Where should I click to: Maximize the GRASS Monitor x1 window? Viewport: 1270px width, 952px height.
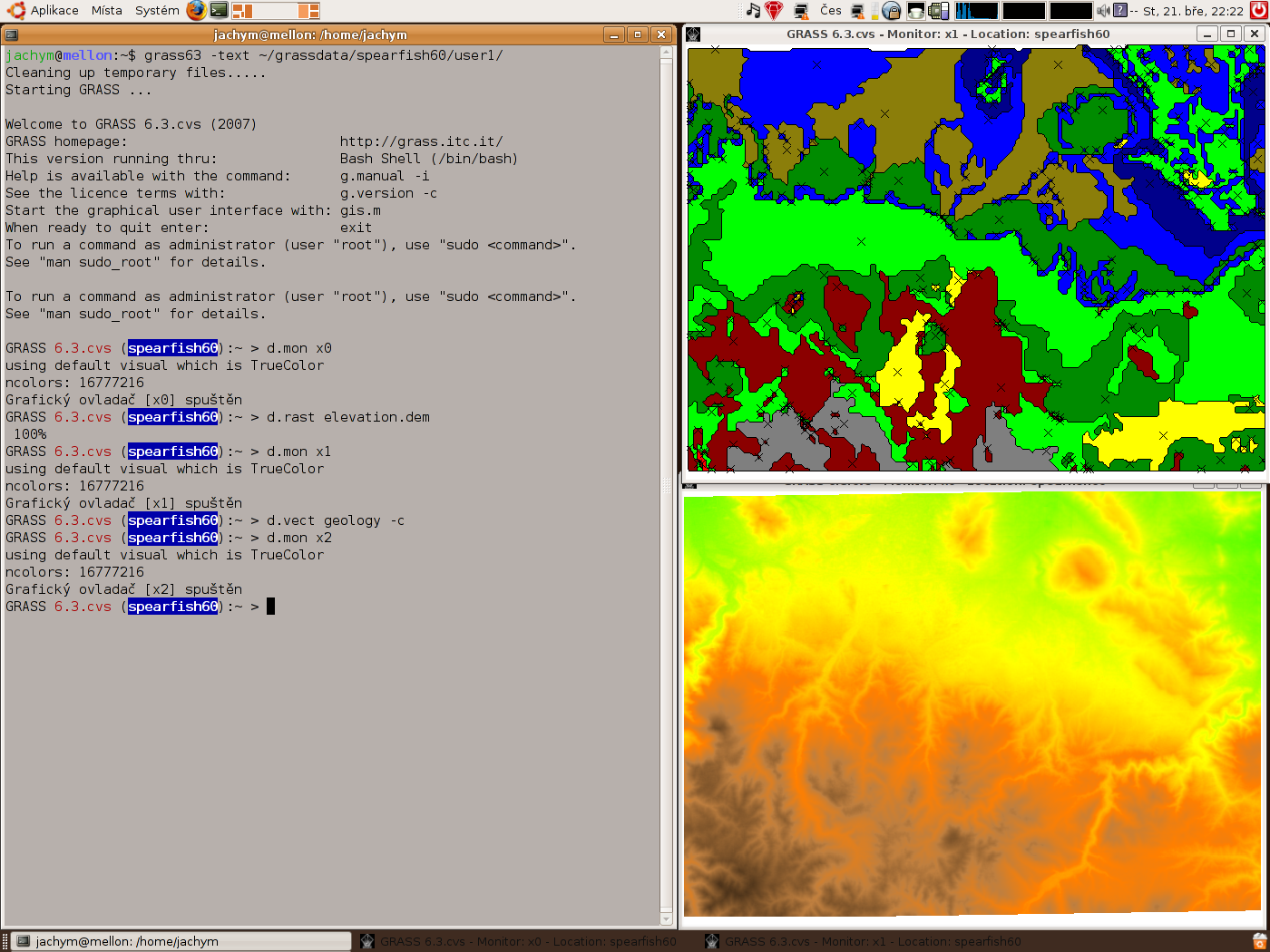(1231, 34)
